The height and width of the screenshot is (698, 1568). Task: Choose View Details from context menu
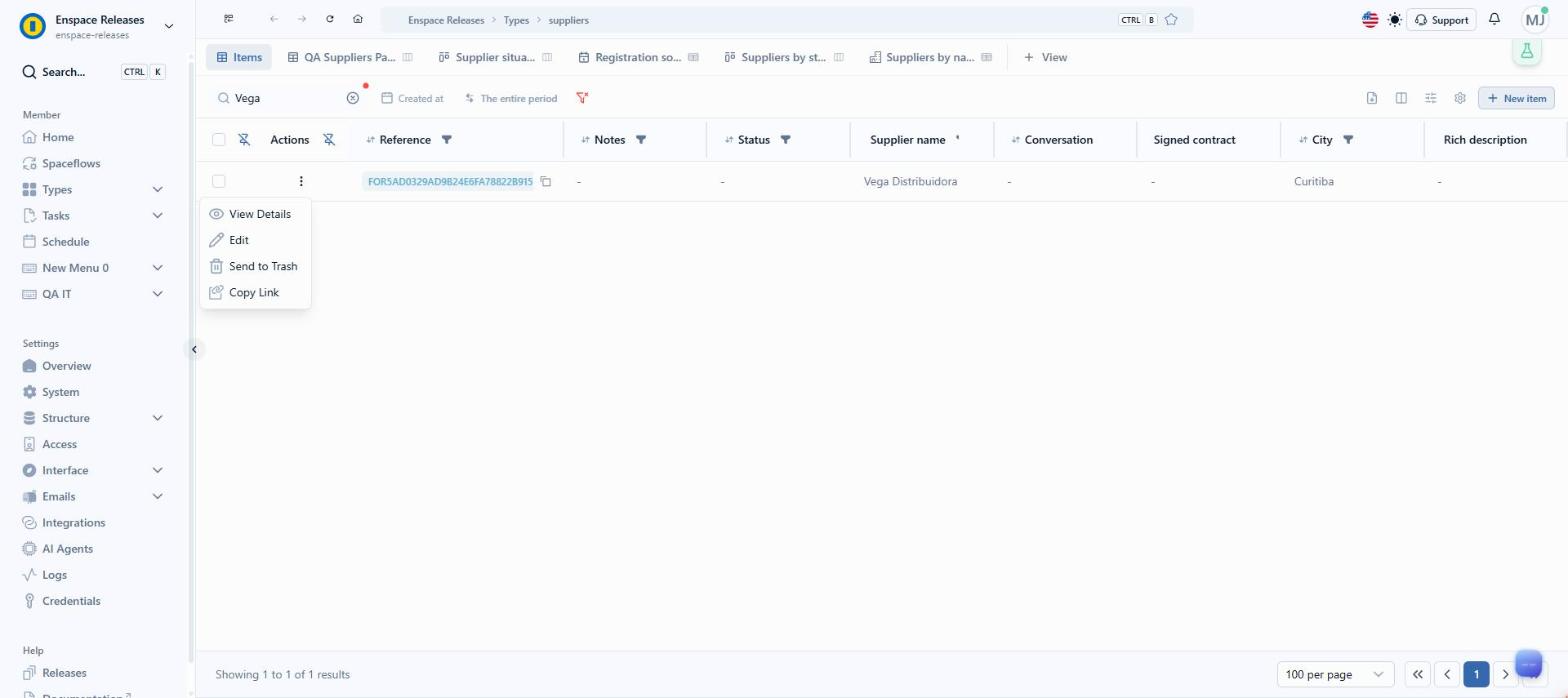click(x=255, y=214)
